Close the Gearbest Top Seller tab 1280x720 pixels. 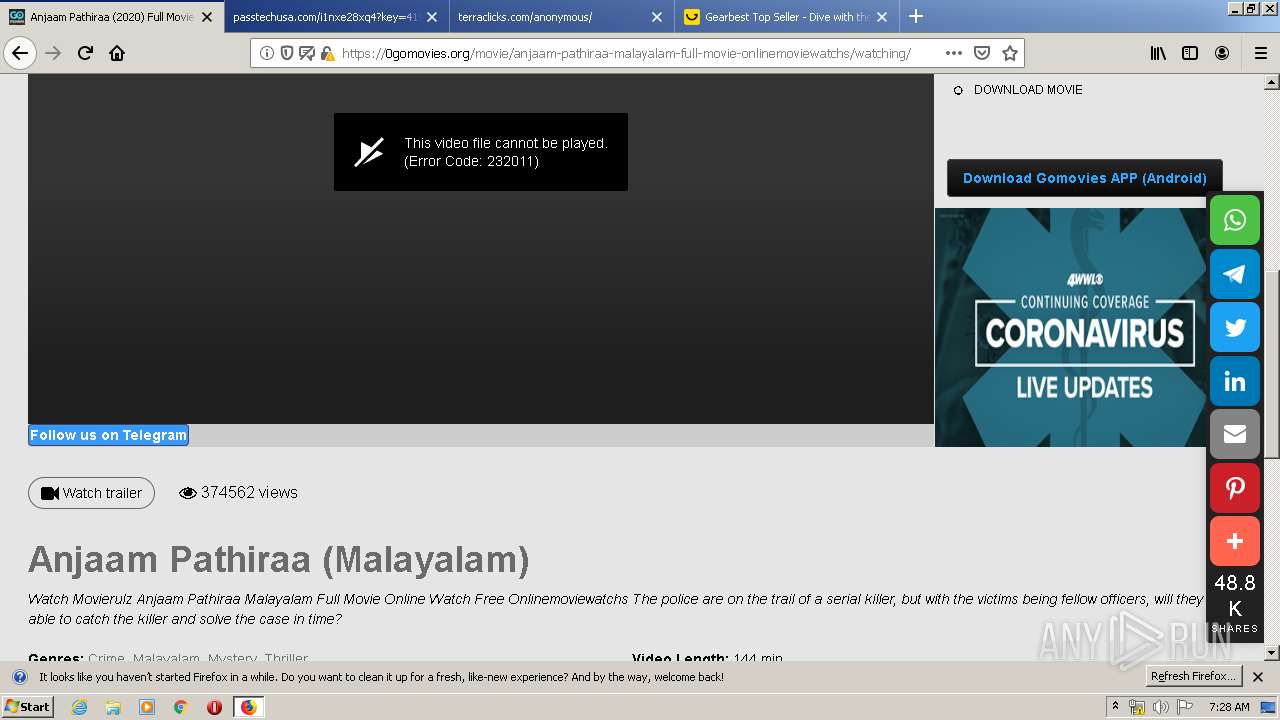point(882,17)
